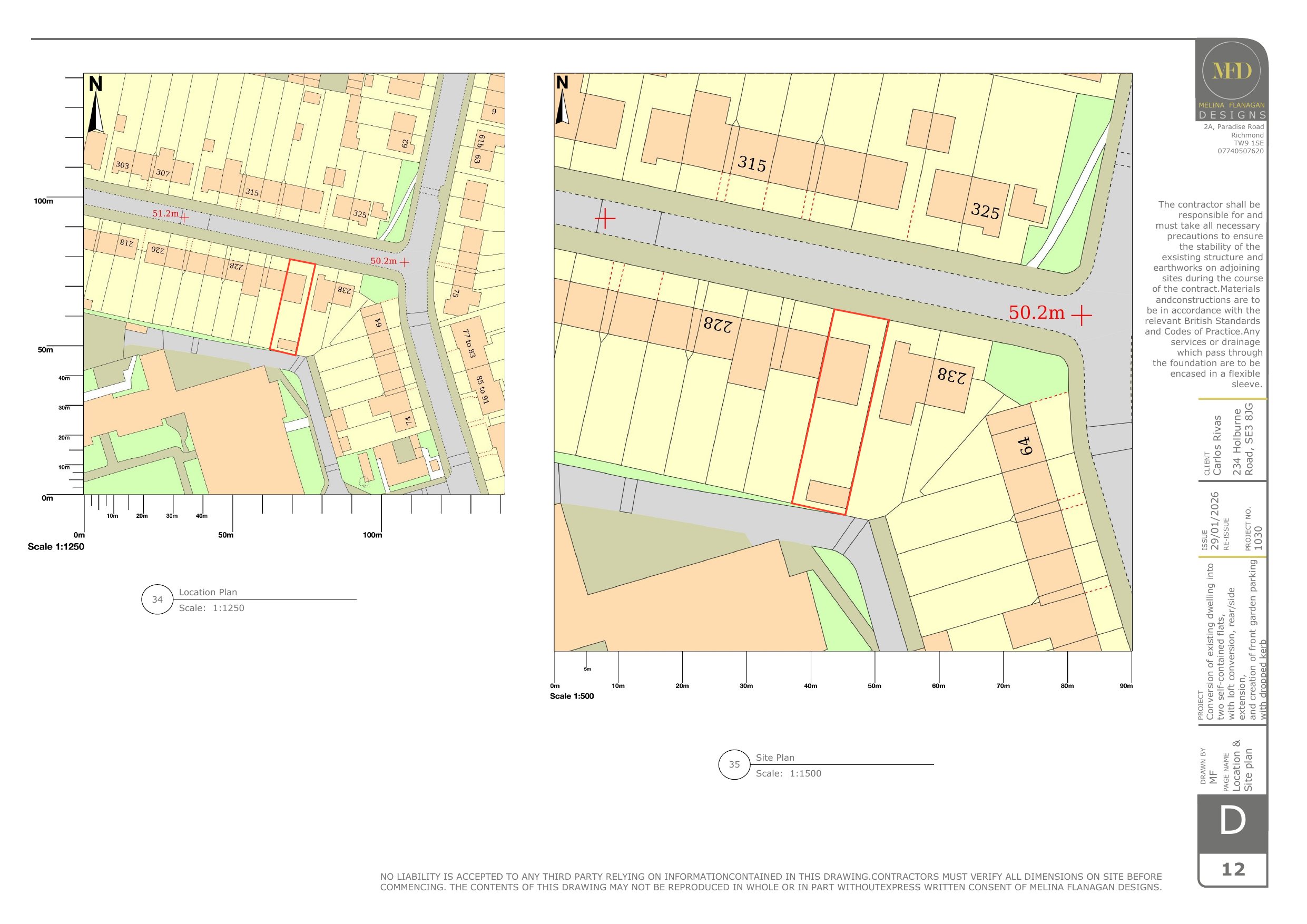Click client name Carlos Rivas

coord(1217,445)
